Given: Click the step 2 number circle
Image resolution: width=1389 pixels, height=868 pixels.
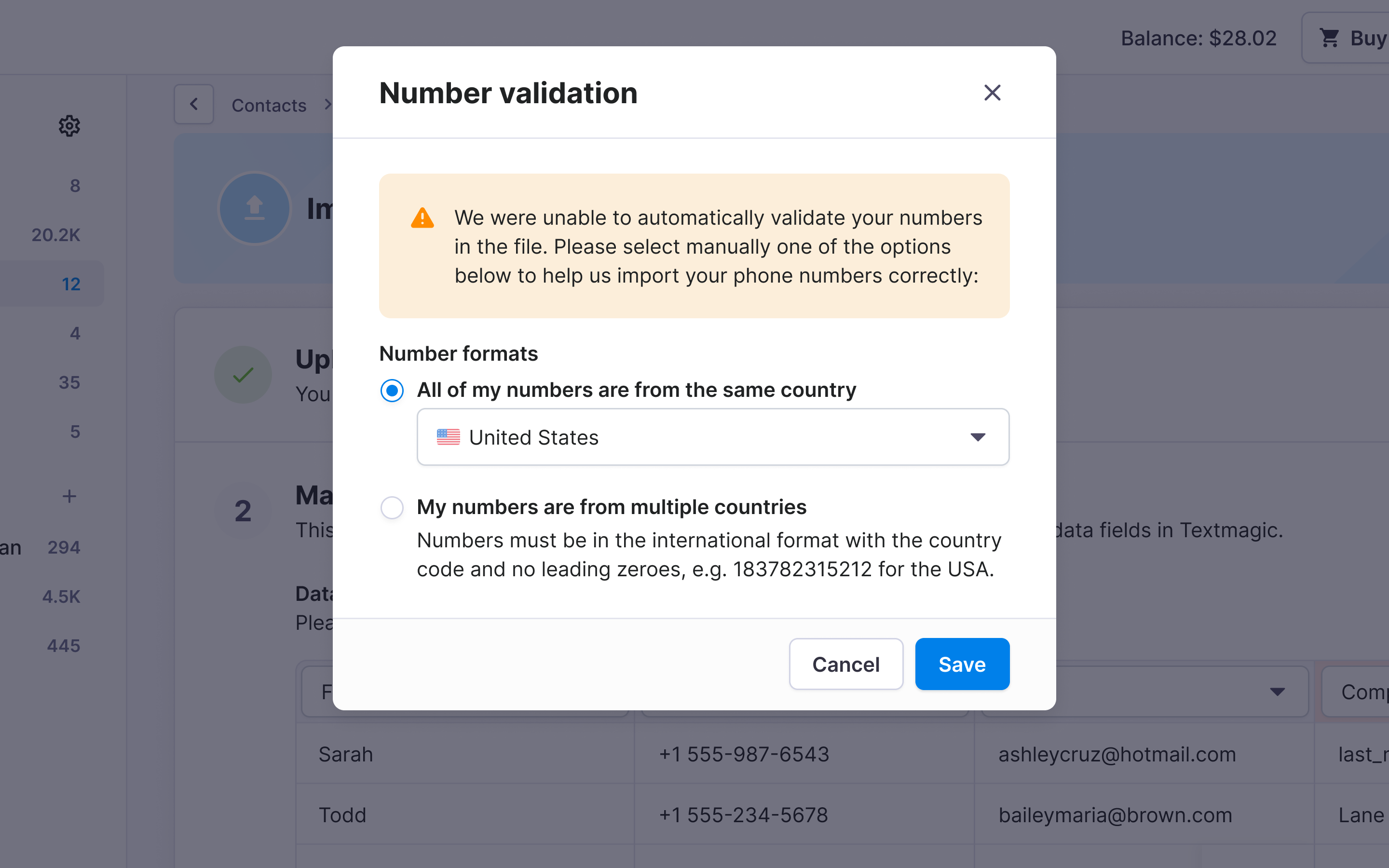Looking at the screenshot, I should (243, 511).
